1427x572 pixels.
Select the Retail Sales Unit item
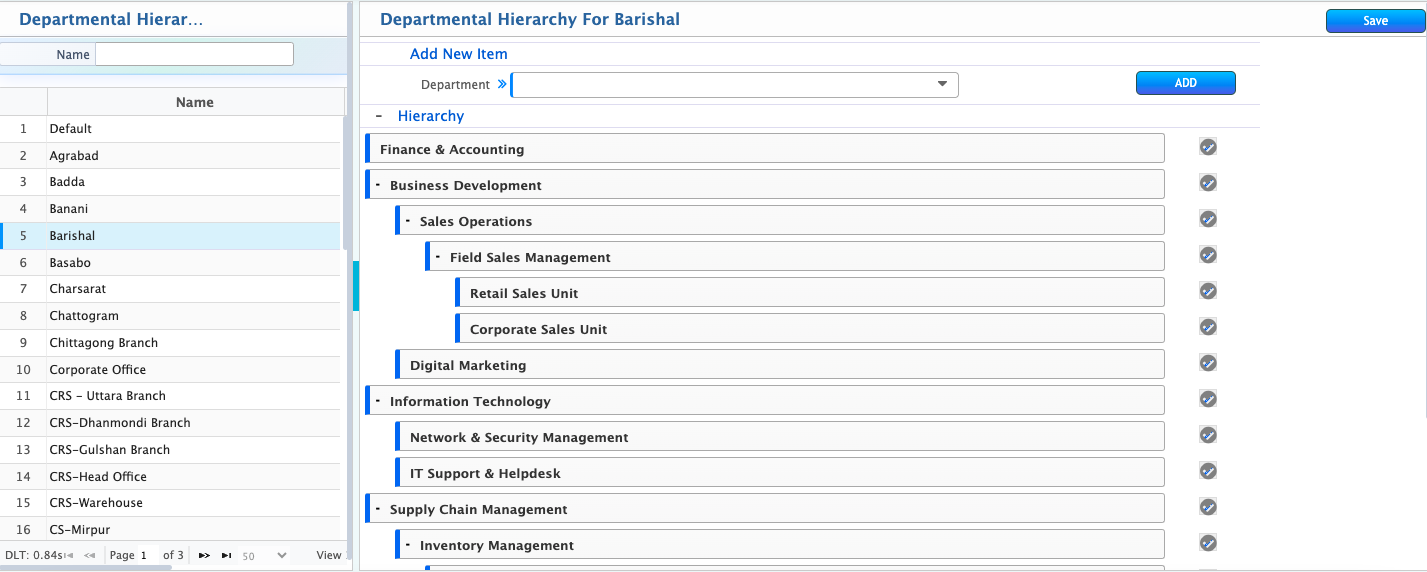pos(810,292)
